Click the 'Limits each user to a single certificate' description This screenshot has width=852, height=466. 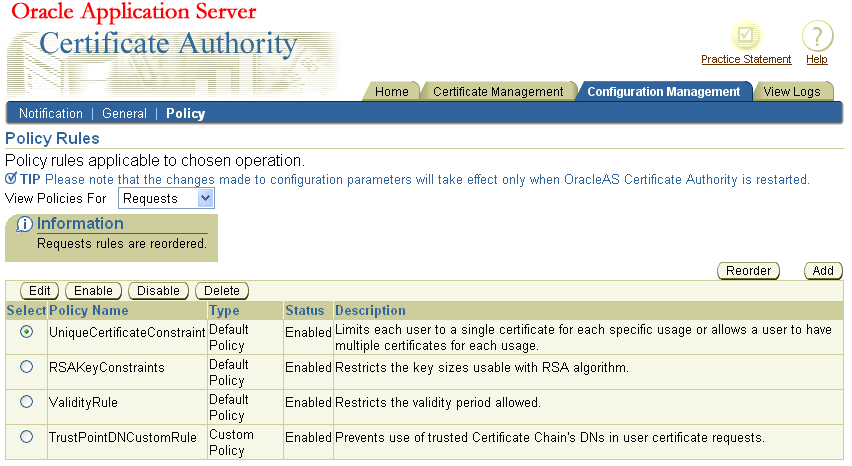click(x=583, y=337)
